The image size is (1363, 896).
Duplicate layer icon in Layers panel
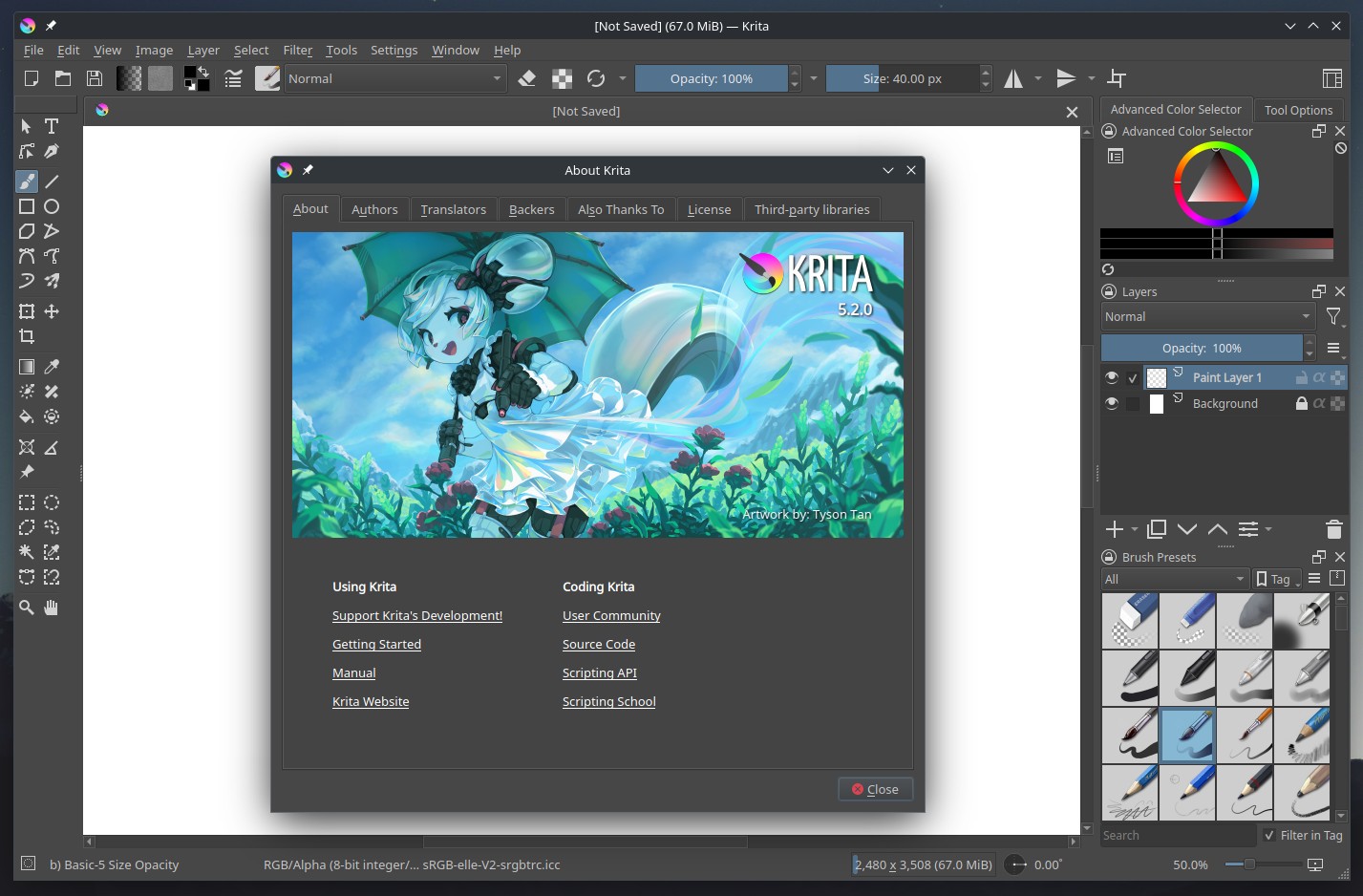[1157, 529]
